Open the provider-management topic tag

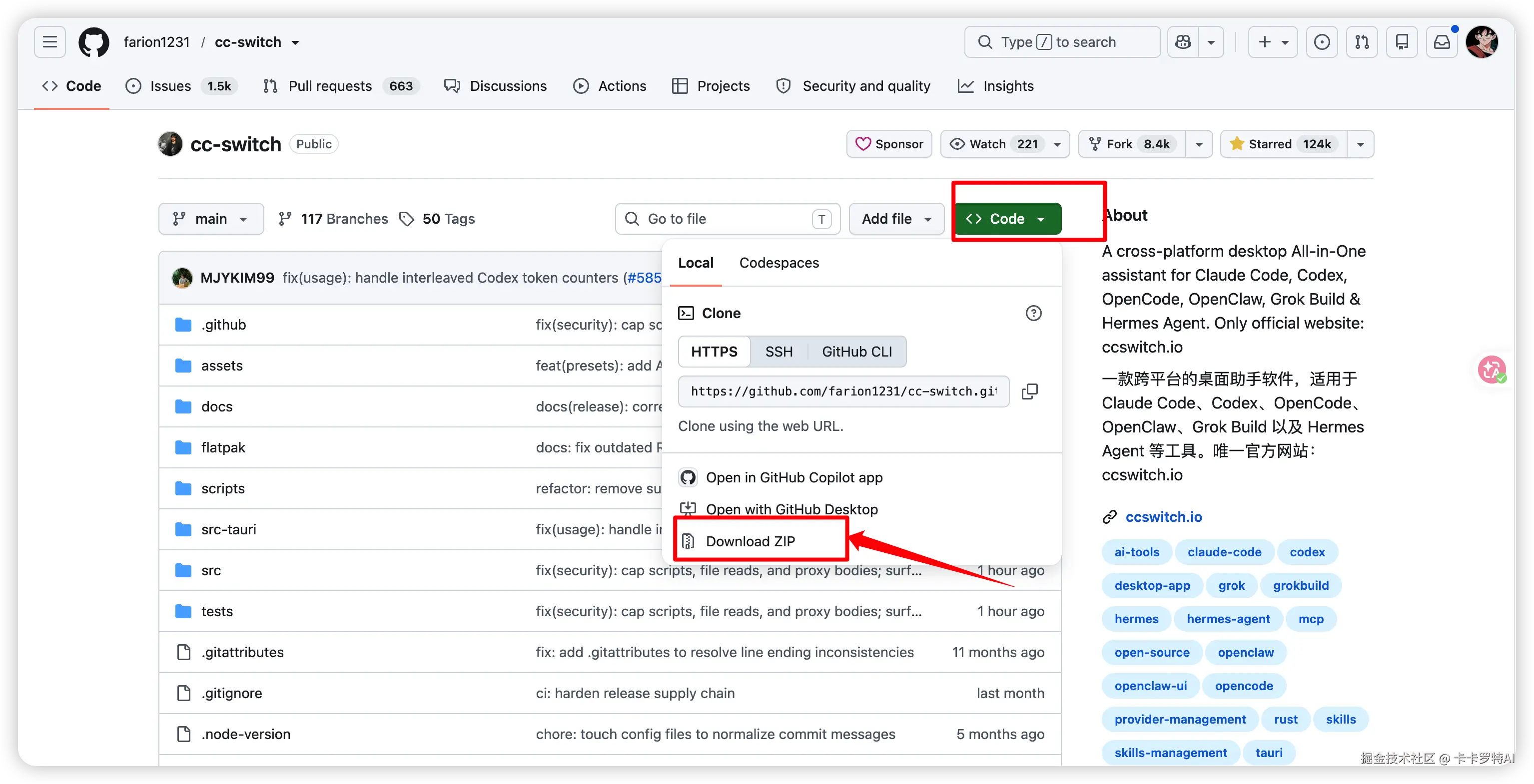(x=1180, y=719)
